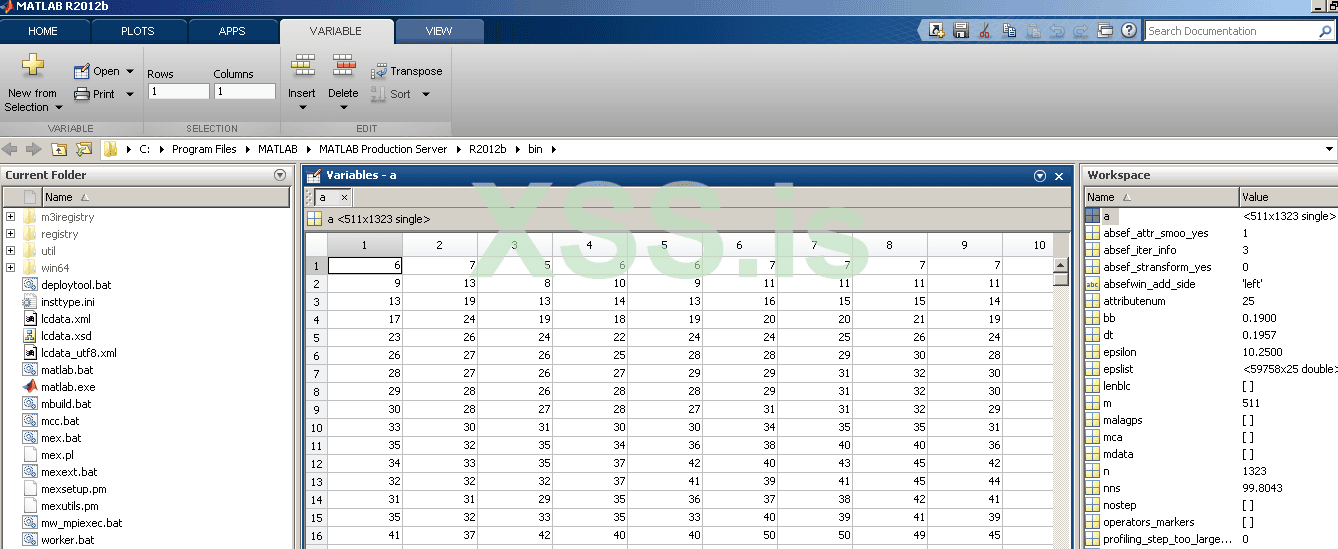Click MATLAB Production Server in address path
1338x549 pixels.
coord(383,149)
